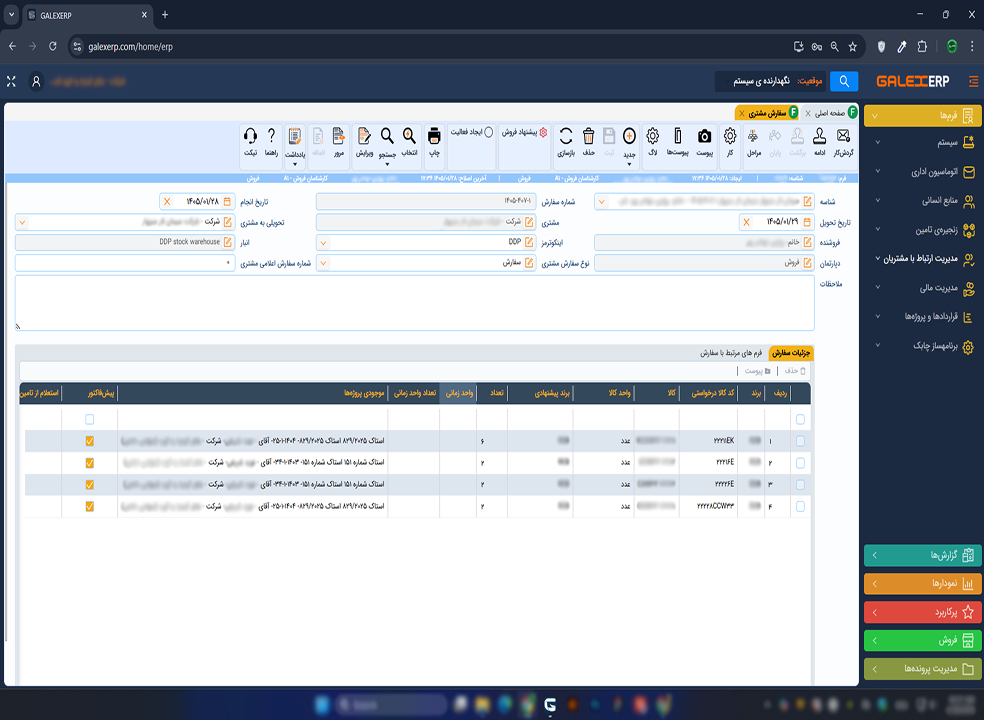This screenshot has width=984, height=720.
Task: Click the ادامه stamp icon in toolbar
Action: (820, 136)
